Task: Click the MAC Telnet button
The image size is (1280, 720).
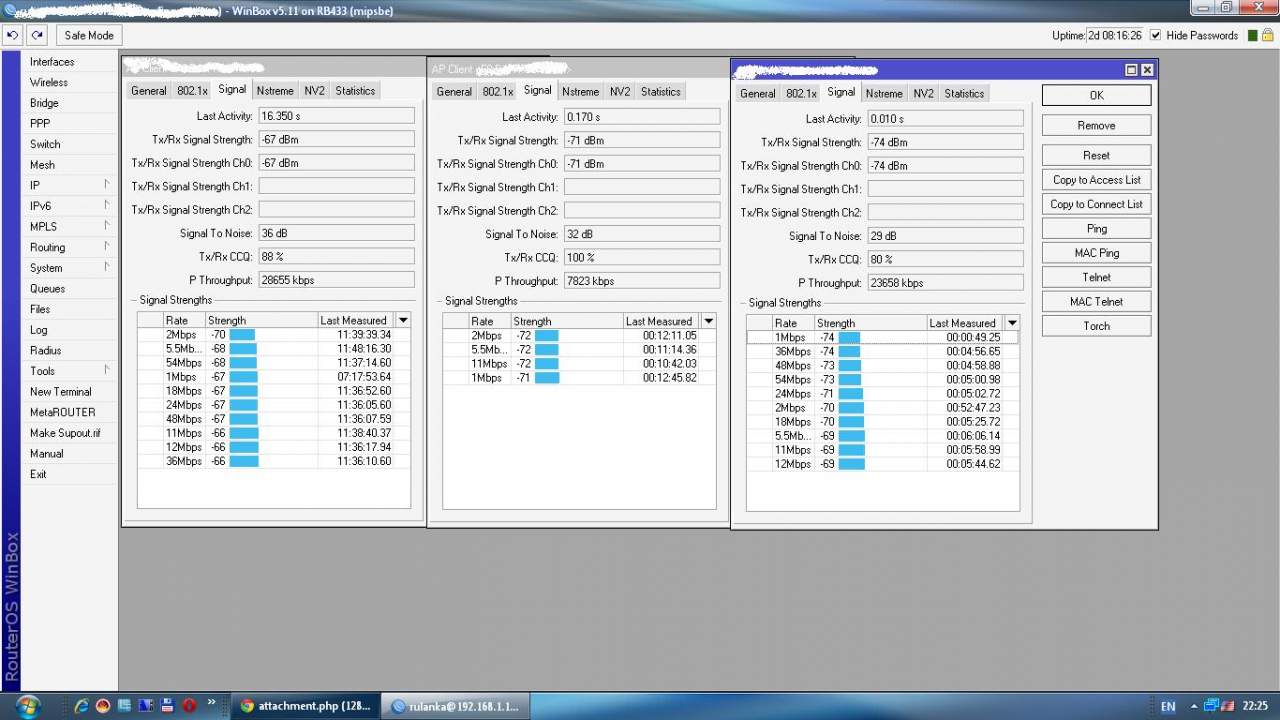Action: [1096, 301]
